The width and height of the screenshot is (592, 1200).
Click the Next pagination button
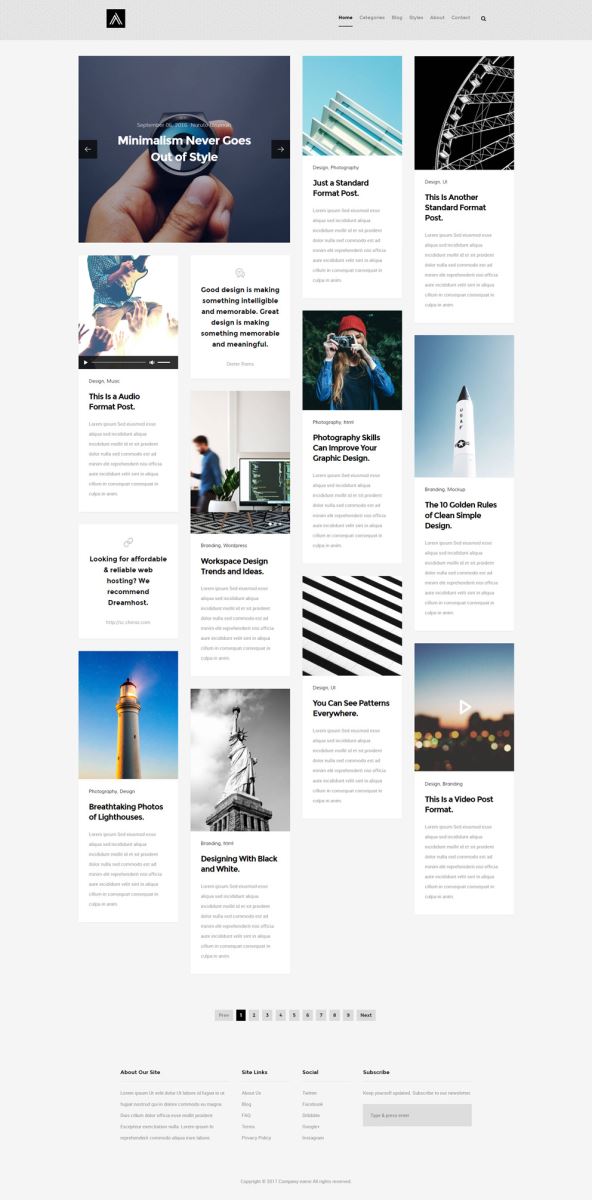366,1015
